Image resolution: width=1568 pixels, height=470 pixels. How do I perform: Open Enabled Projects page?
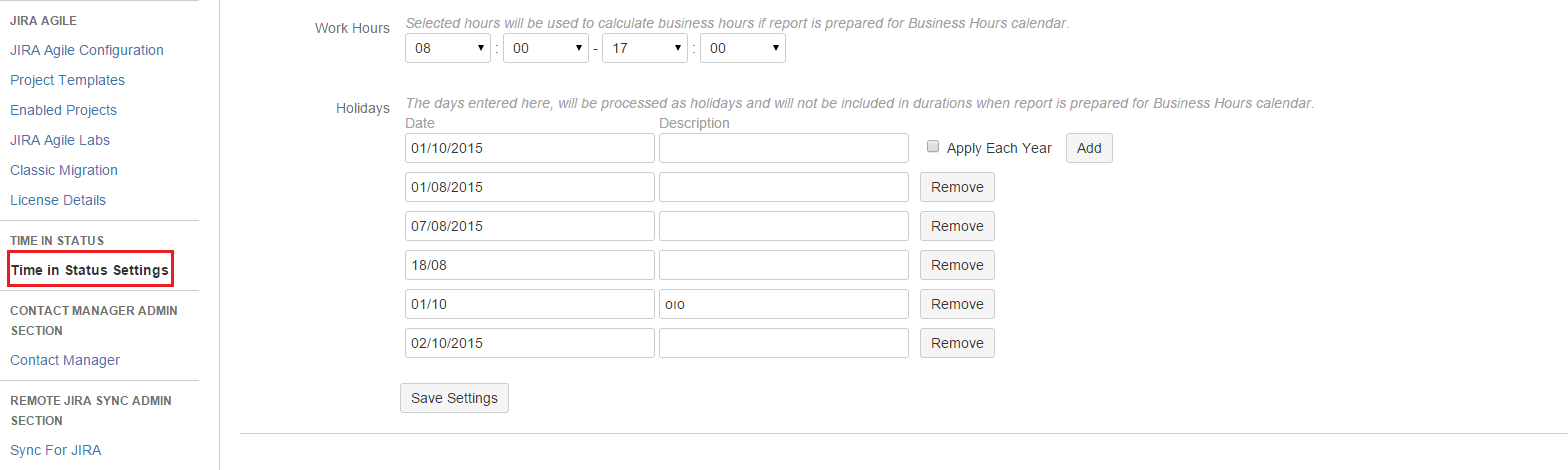[63, 110]
